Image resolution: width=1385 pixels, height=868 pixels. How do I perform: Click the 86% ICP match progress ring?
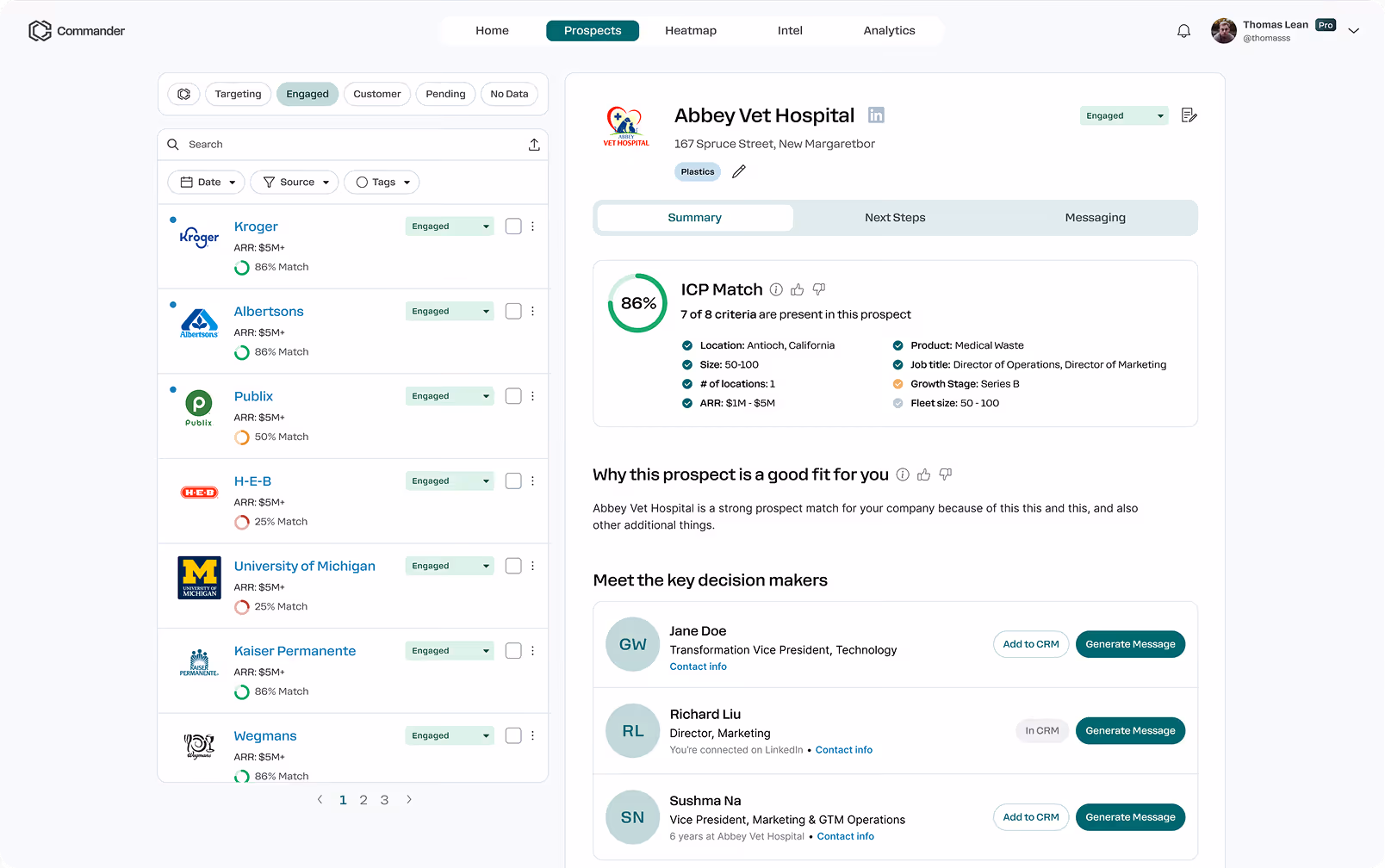coord(637,303)
